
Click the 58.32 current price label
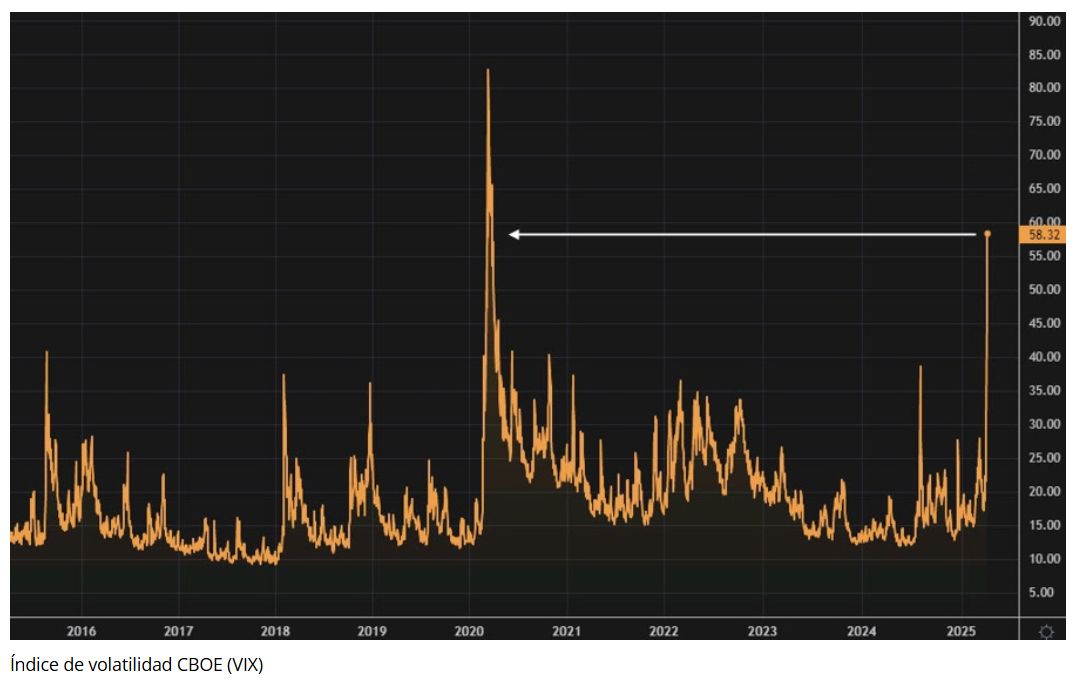[1043, 235]
